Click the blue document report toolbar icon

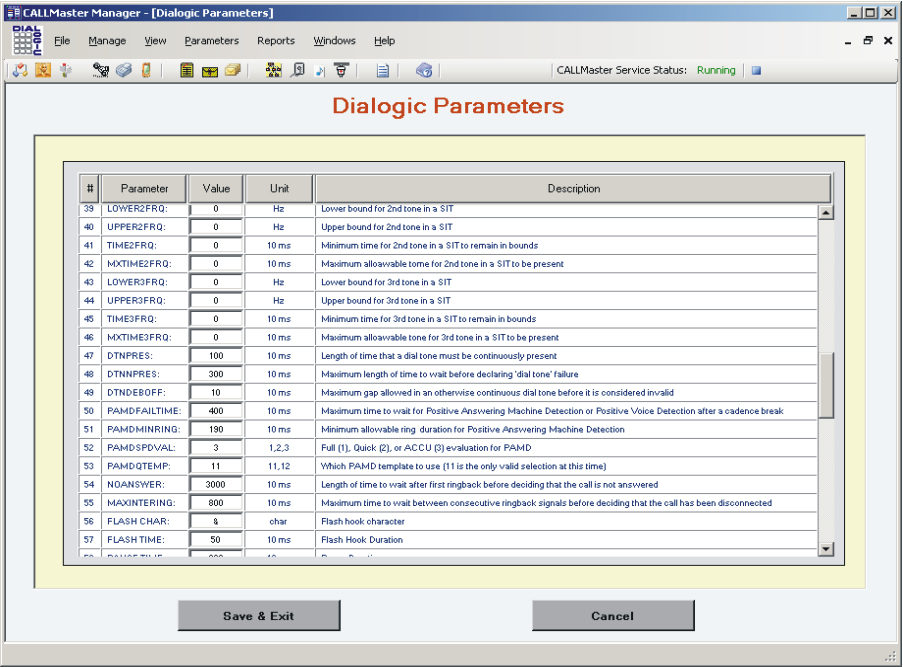coord(383,70)
